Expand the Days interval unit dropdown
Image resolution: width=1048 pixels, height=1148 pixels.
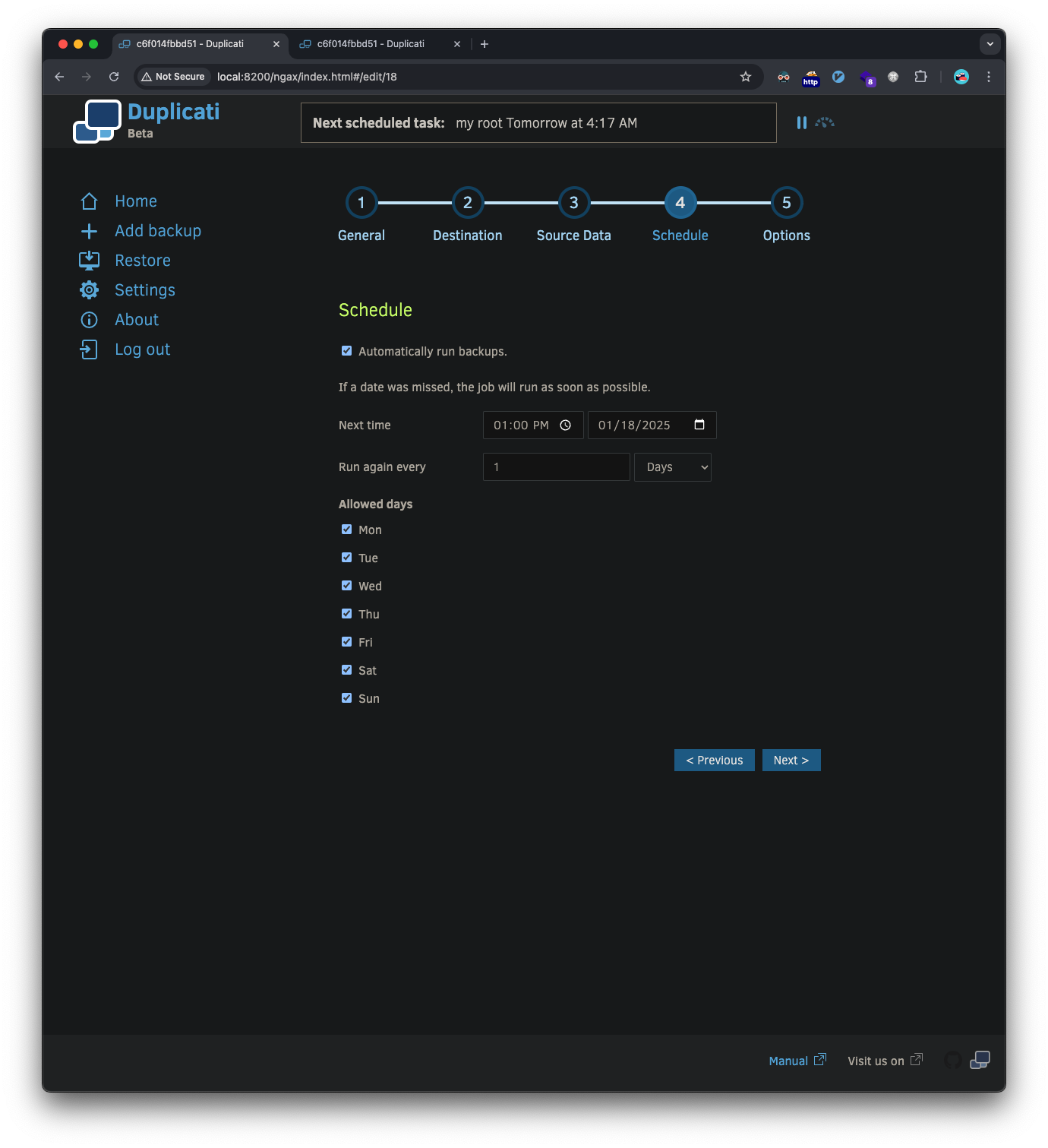(673, 467)
